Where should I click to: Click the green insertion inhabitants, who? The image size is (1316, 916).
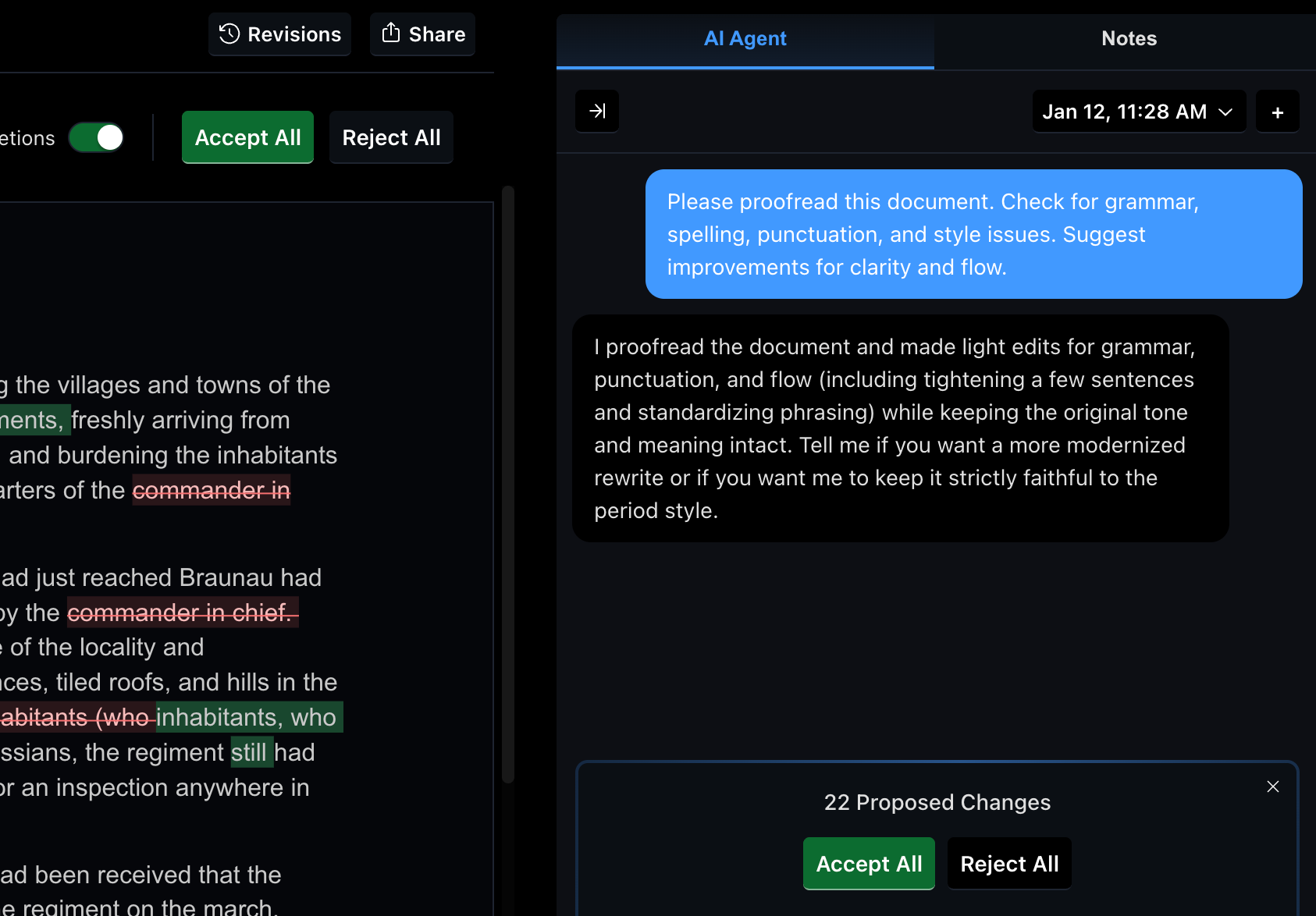tap(248, 717)
